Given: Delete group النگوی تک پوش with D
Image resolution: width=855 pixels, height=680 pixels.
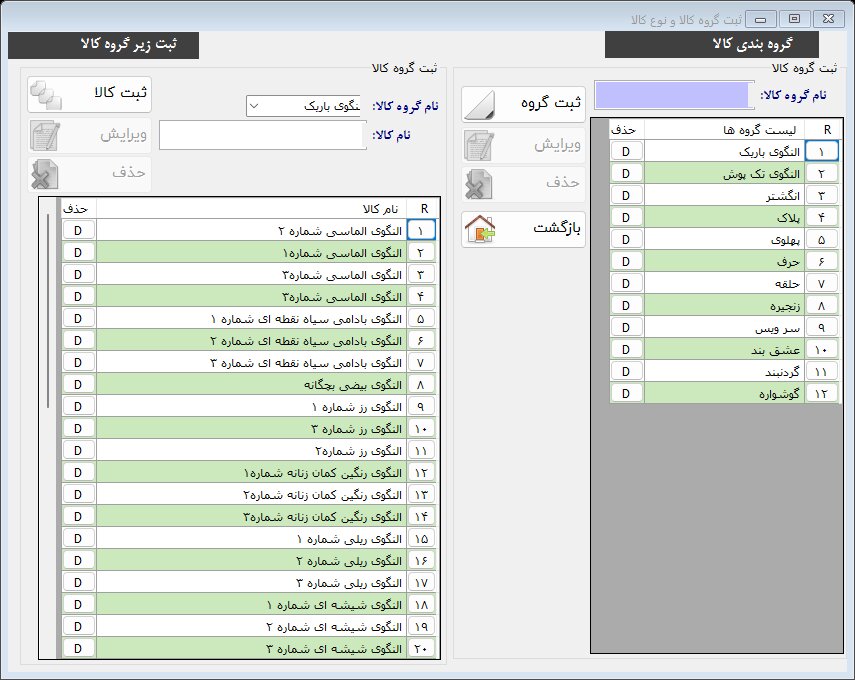Looking at the screenshot, I should tap(626, 173).
